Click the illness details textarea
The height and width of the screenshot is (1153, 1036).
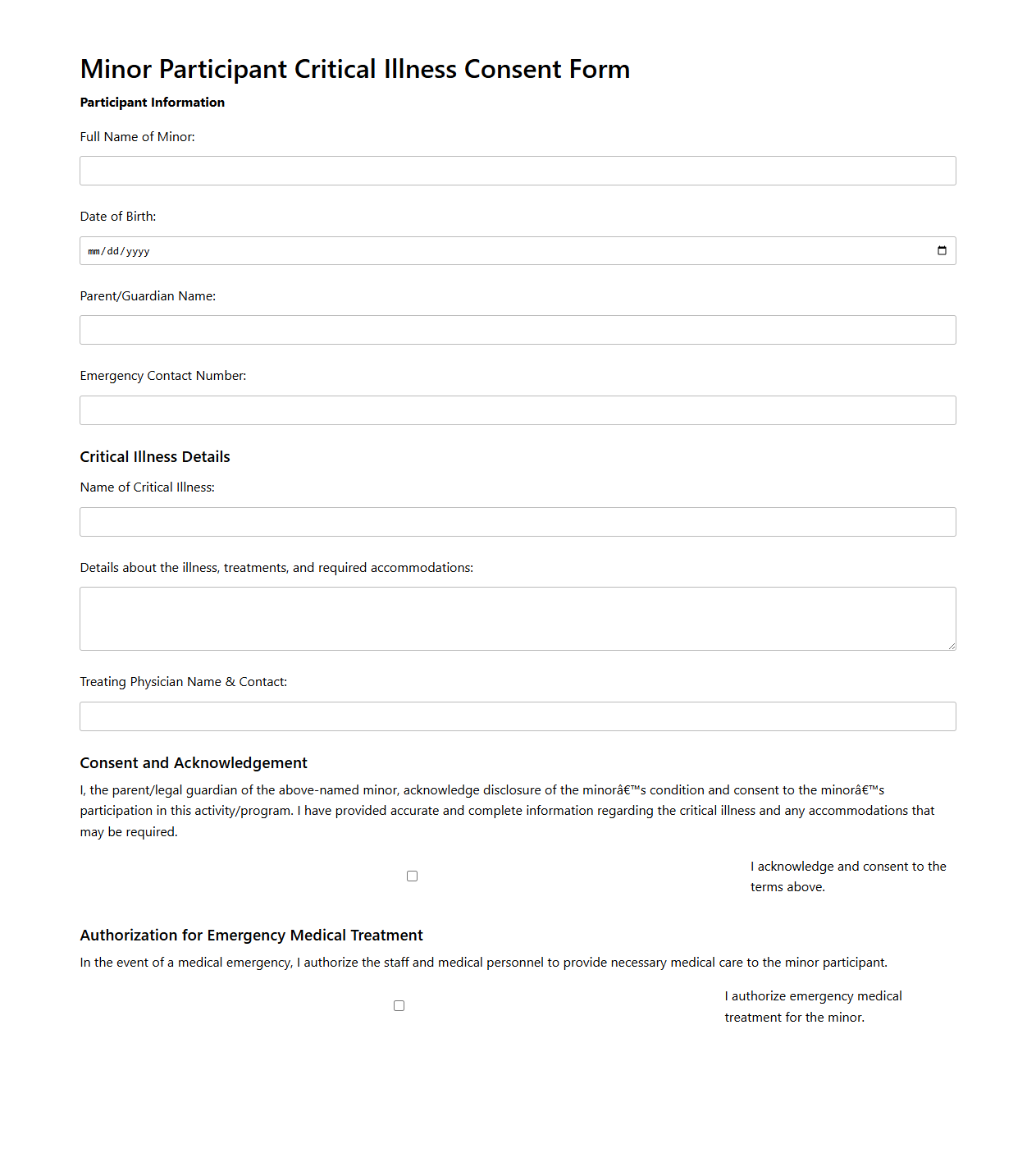(518, 618)
